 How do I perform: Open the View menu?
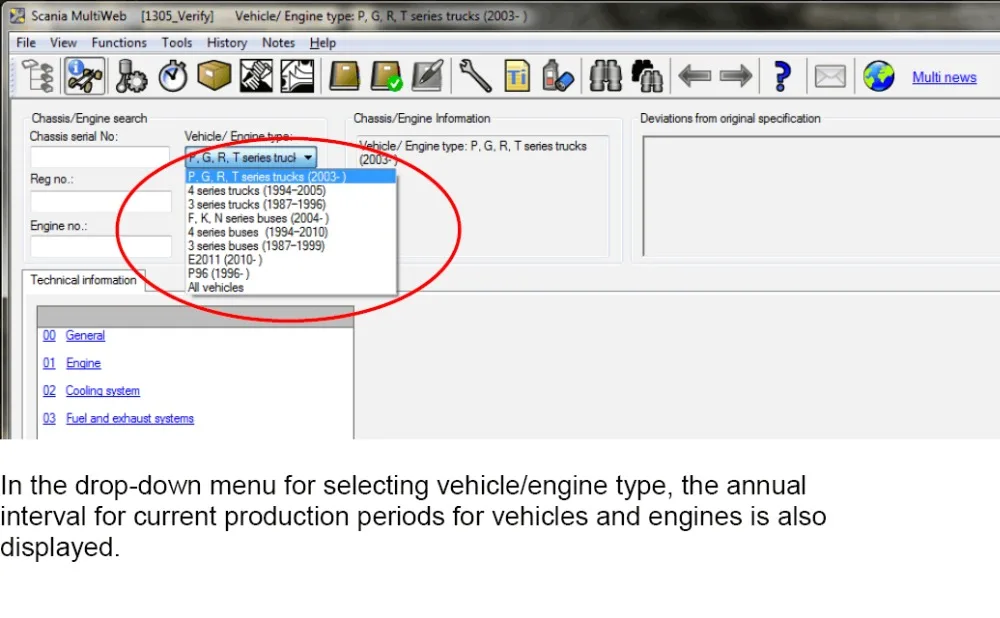click(x=63, y=43)
